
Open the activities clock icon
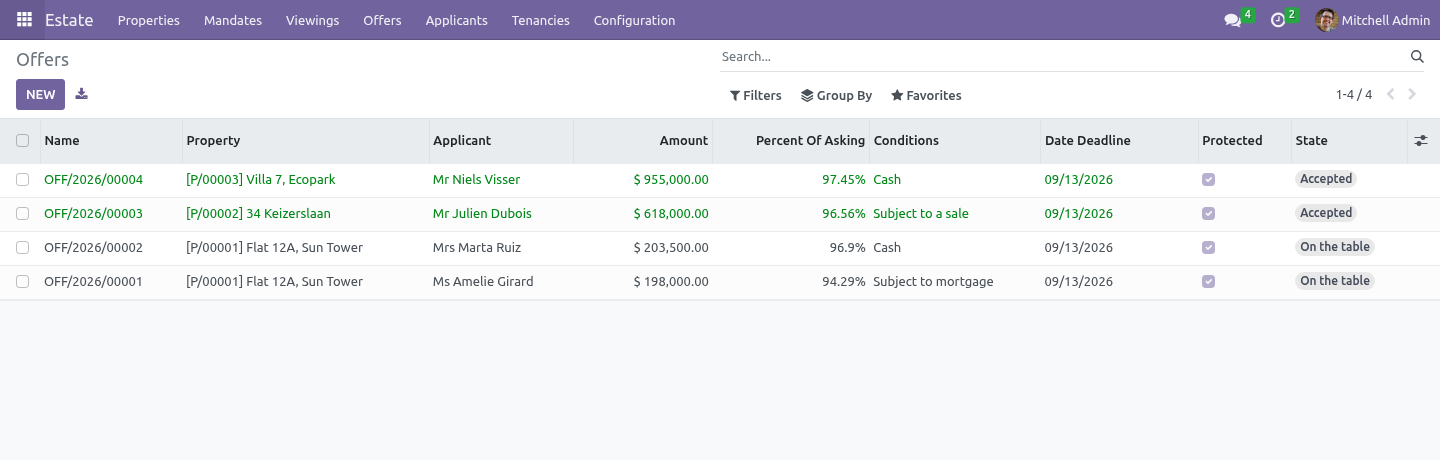[x=1278, y=20]
